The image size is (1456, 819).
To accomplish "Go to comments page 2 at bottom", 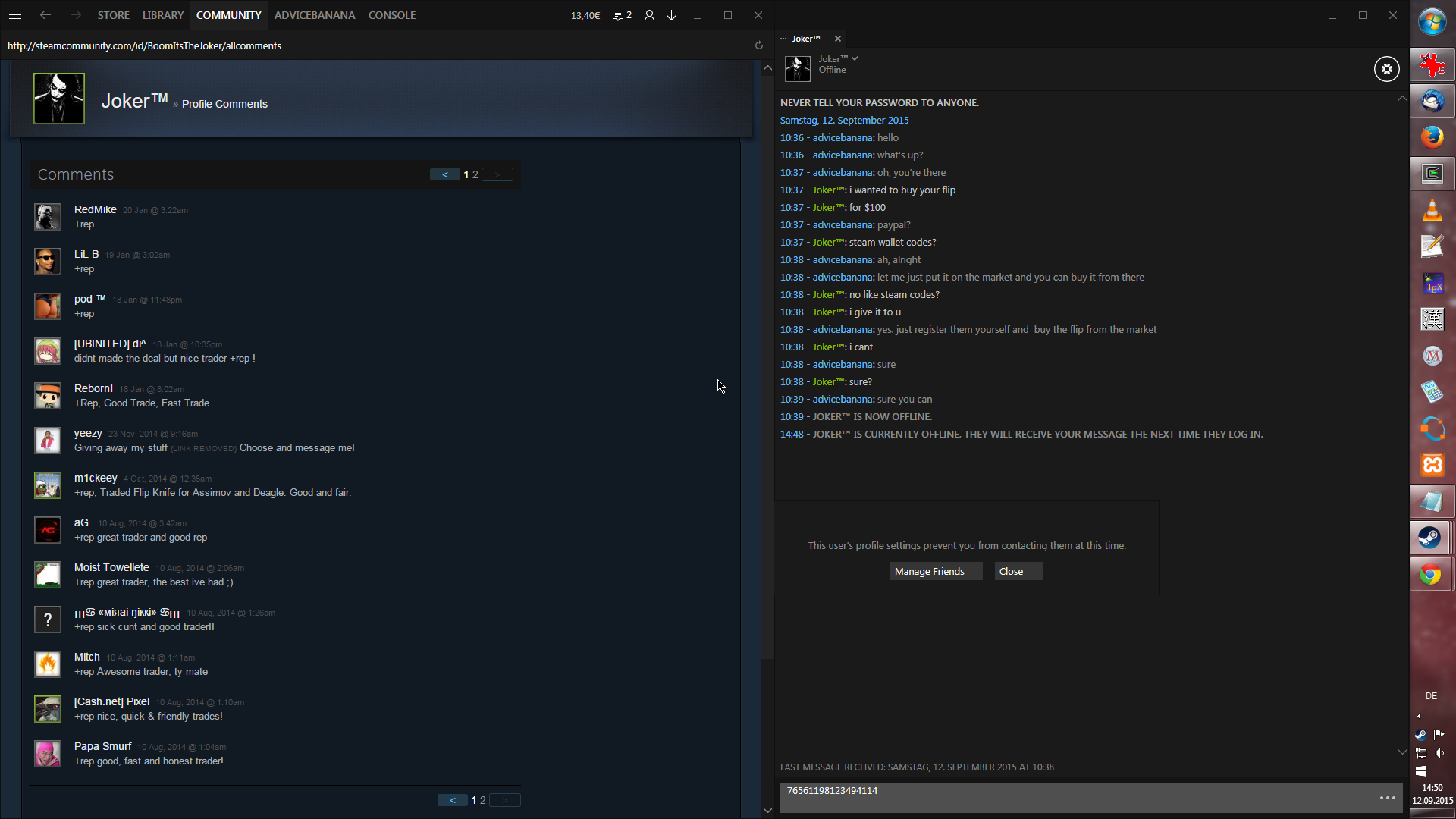I will [483, 800].
